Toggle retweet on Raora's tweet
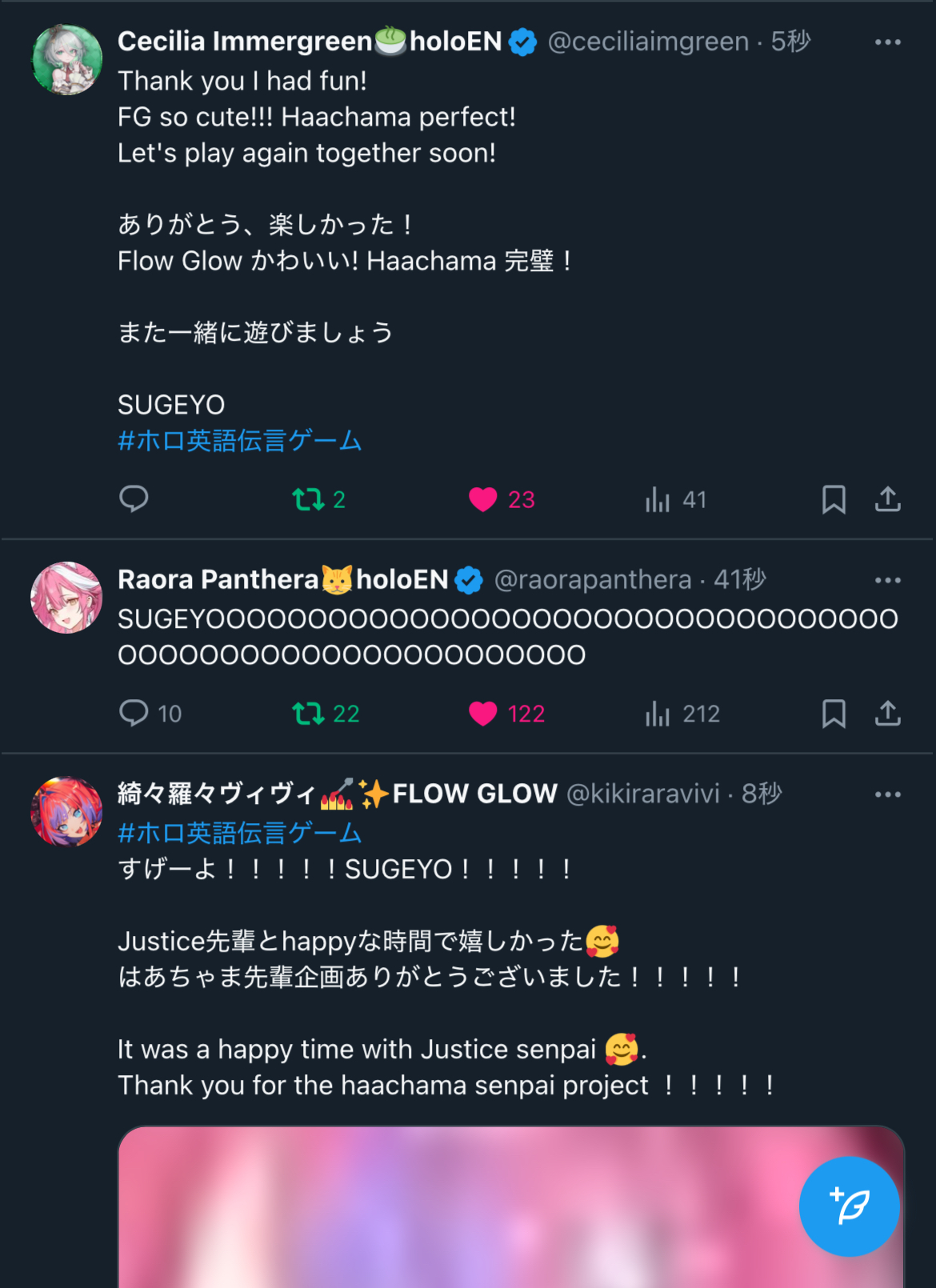The height and width of the screenshot is (1288, 936). 326,713
